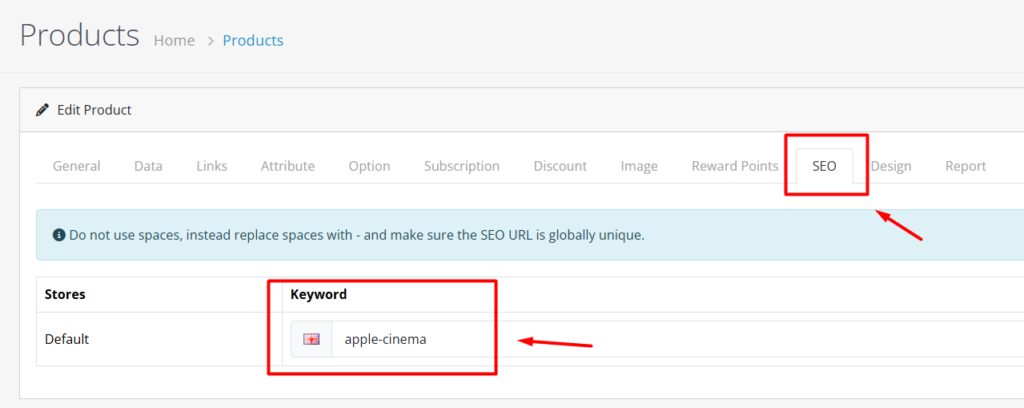This screenshot has width=1024, height=408.
Task: Switch to the Data tab
Action: coord(148,166)
